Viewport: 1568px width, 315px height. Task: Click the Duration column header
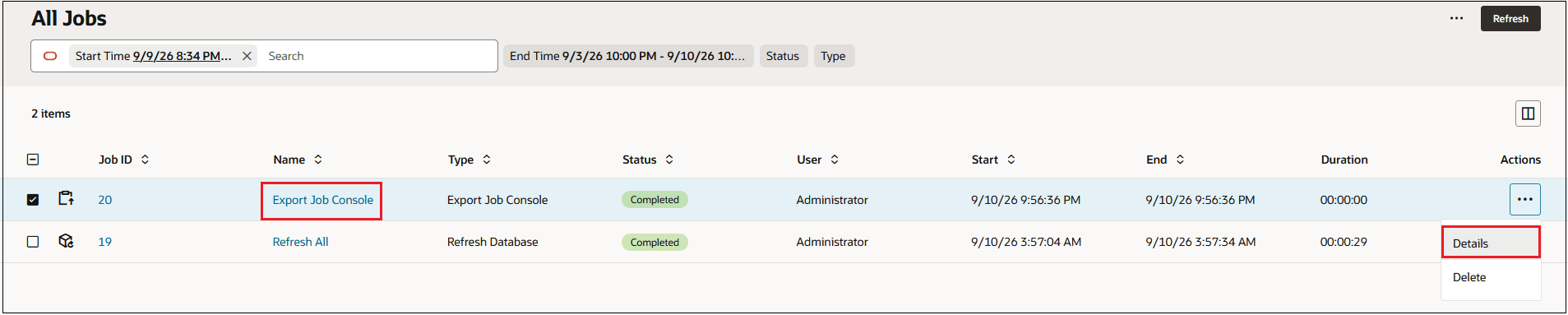tap(1344, 160)
